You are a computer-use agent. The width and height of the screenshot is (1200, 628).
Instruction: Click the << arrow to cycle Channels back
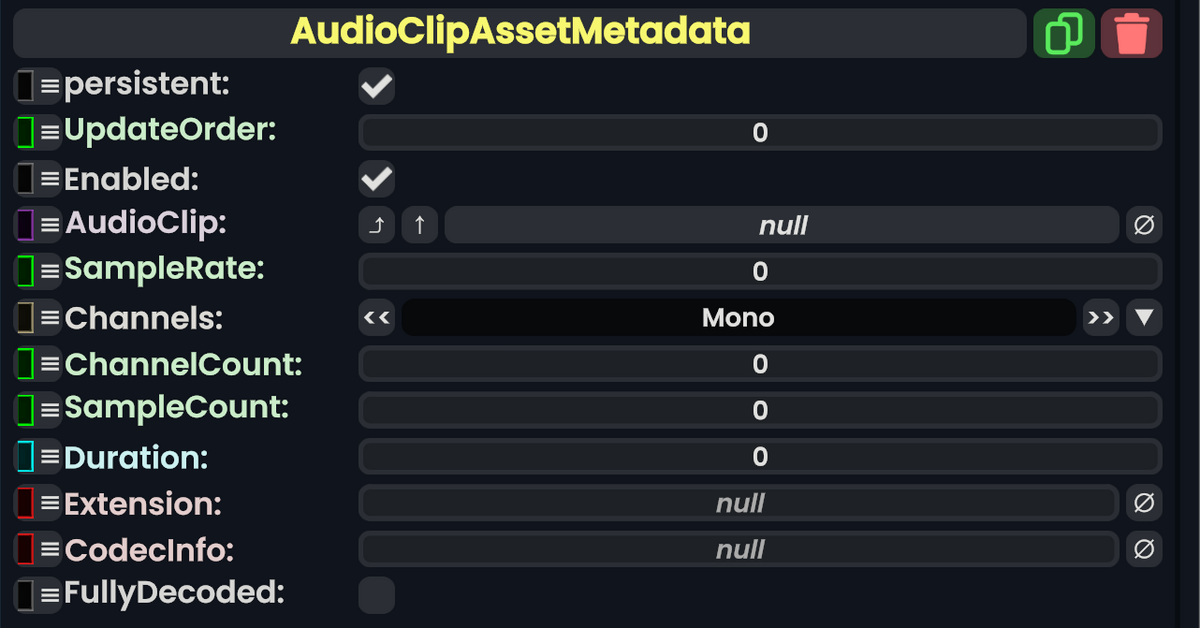[x=377, y=317]
